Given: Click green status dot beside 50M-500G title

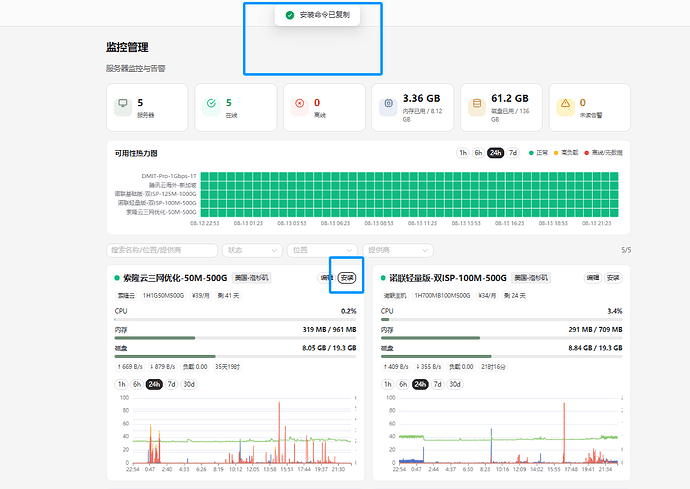Looking at the screenshot, I should point(117,278).
